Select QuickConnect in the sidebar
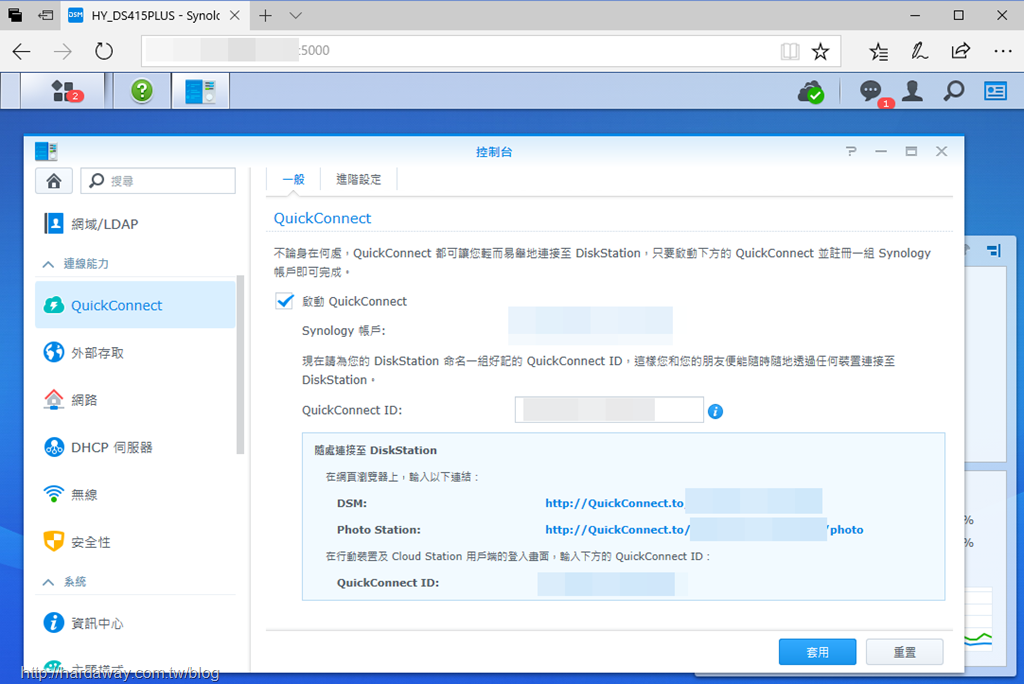The image size is (1024, 684). tap(135, 305)
